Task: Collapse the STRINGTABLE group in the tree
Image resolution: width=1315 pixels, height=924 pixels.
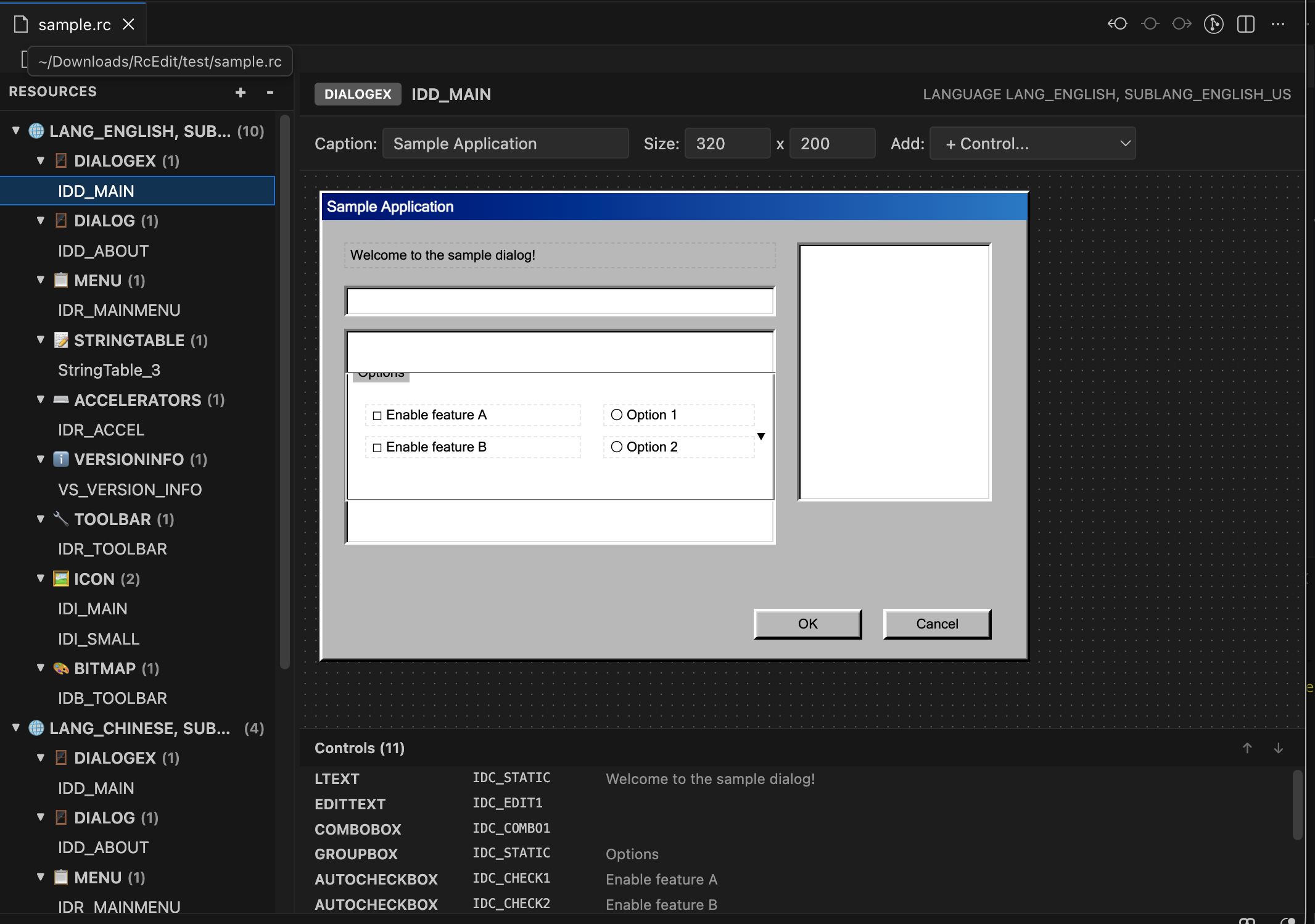Action: pos(41,340)
